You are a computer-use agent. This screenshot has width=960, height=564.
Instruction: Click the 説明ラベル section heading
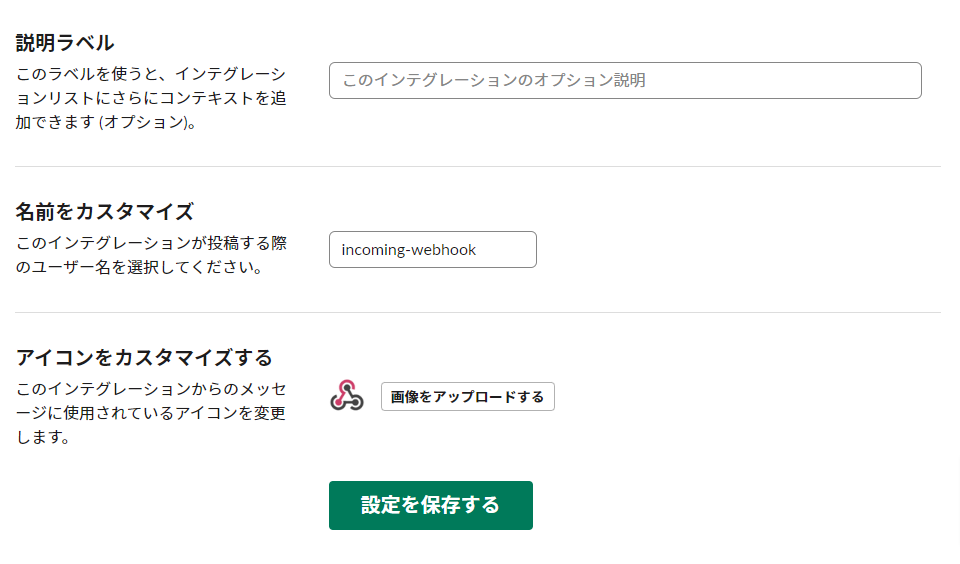(65, 43)
